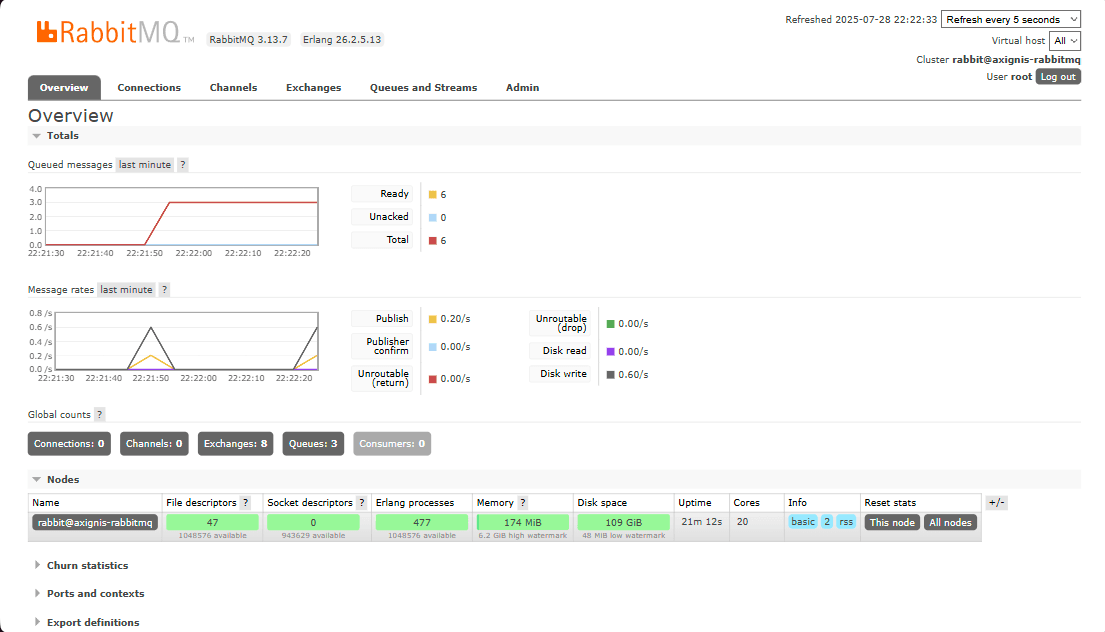Change Queued messages last minute range

point(144,164)
